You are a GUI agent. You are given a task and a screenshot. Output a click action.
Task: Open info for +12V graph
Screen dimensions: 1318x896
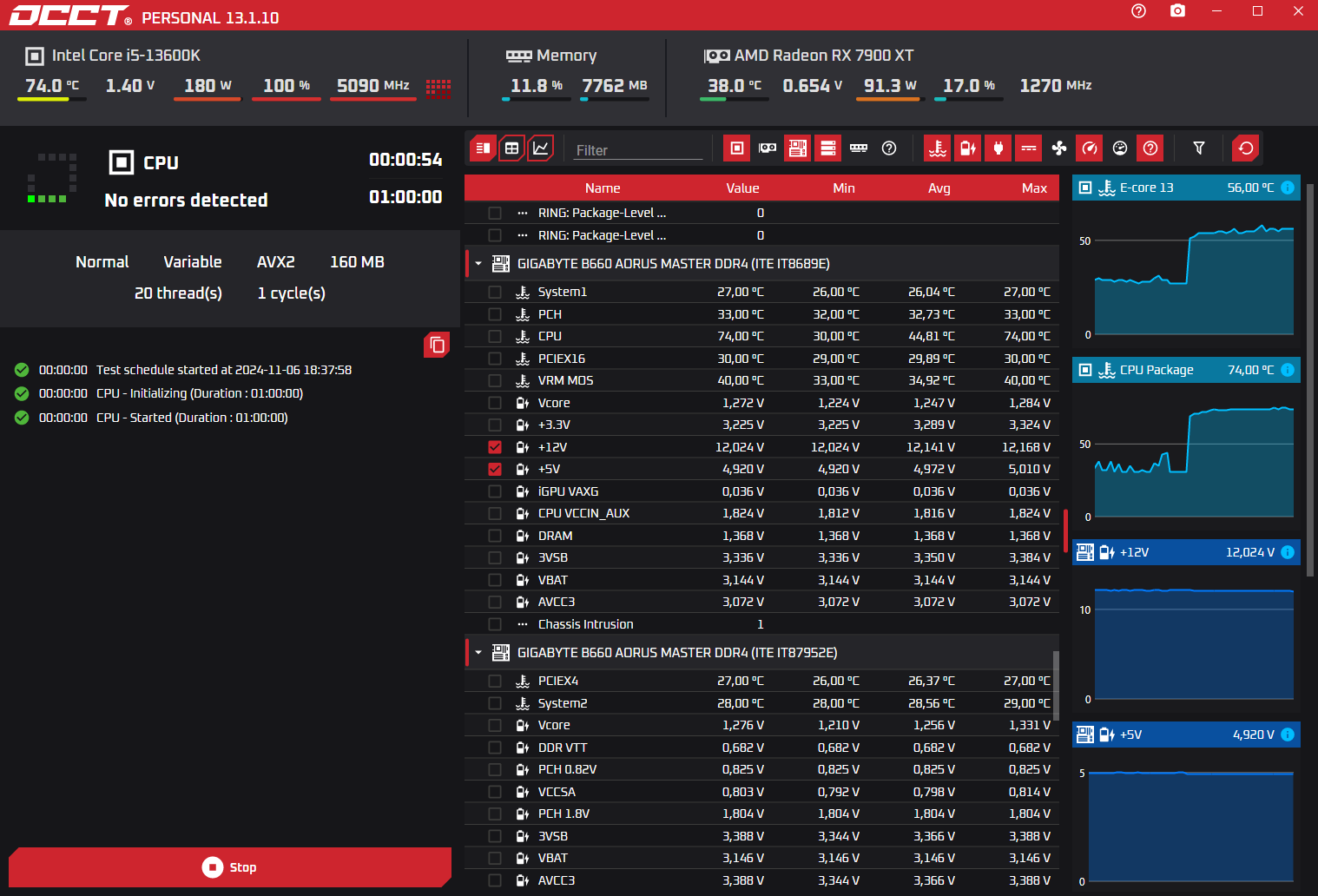1288,552
